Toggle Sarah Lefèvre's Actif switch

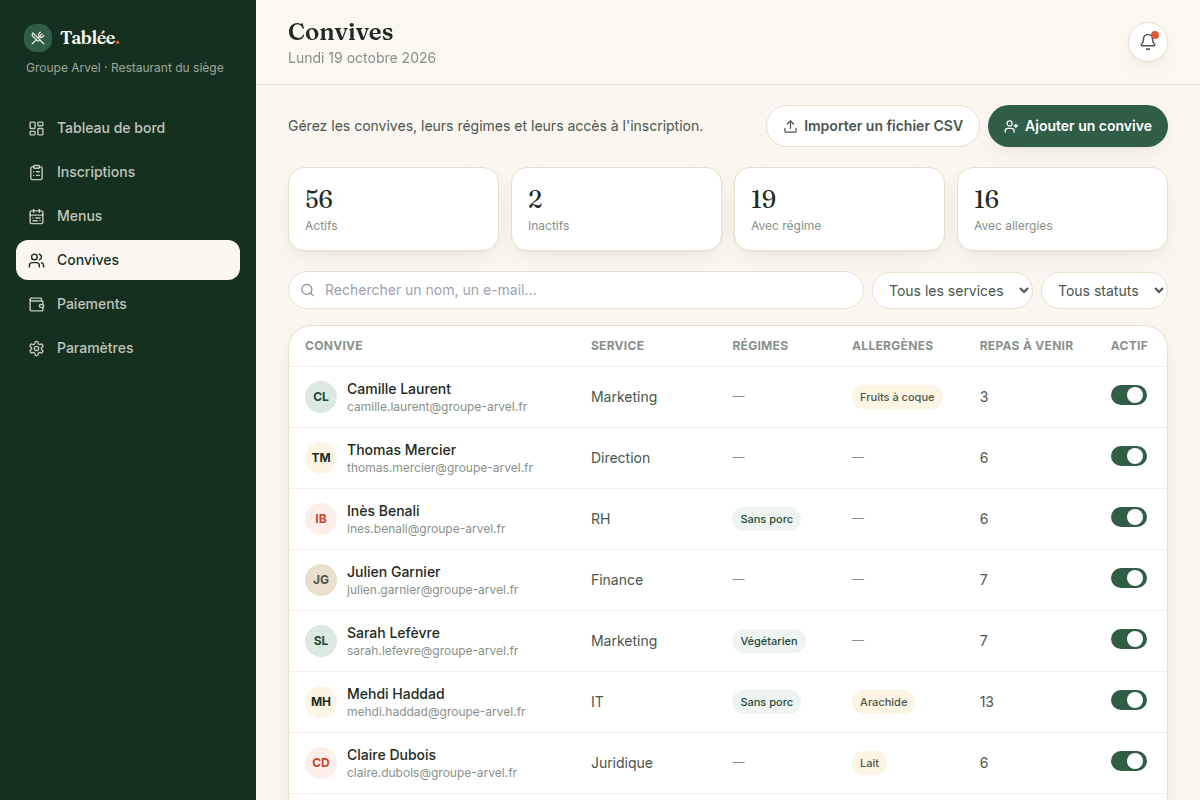point(1129,639)
